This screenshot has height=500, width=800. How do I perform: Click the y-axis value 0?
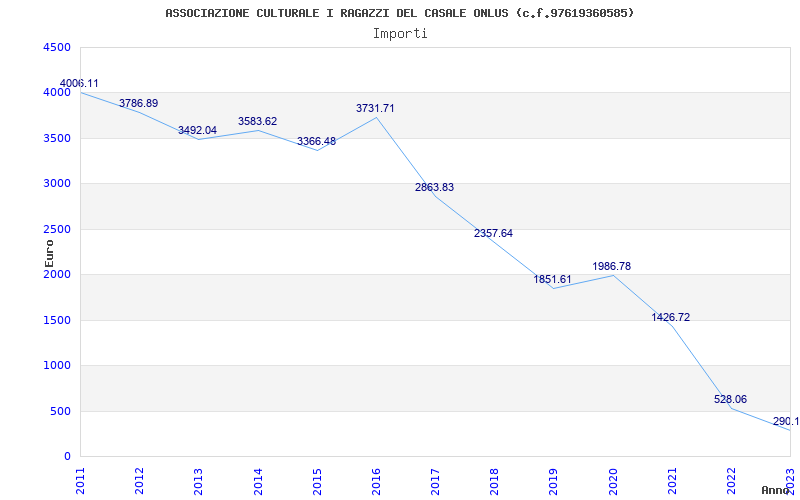67,457
